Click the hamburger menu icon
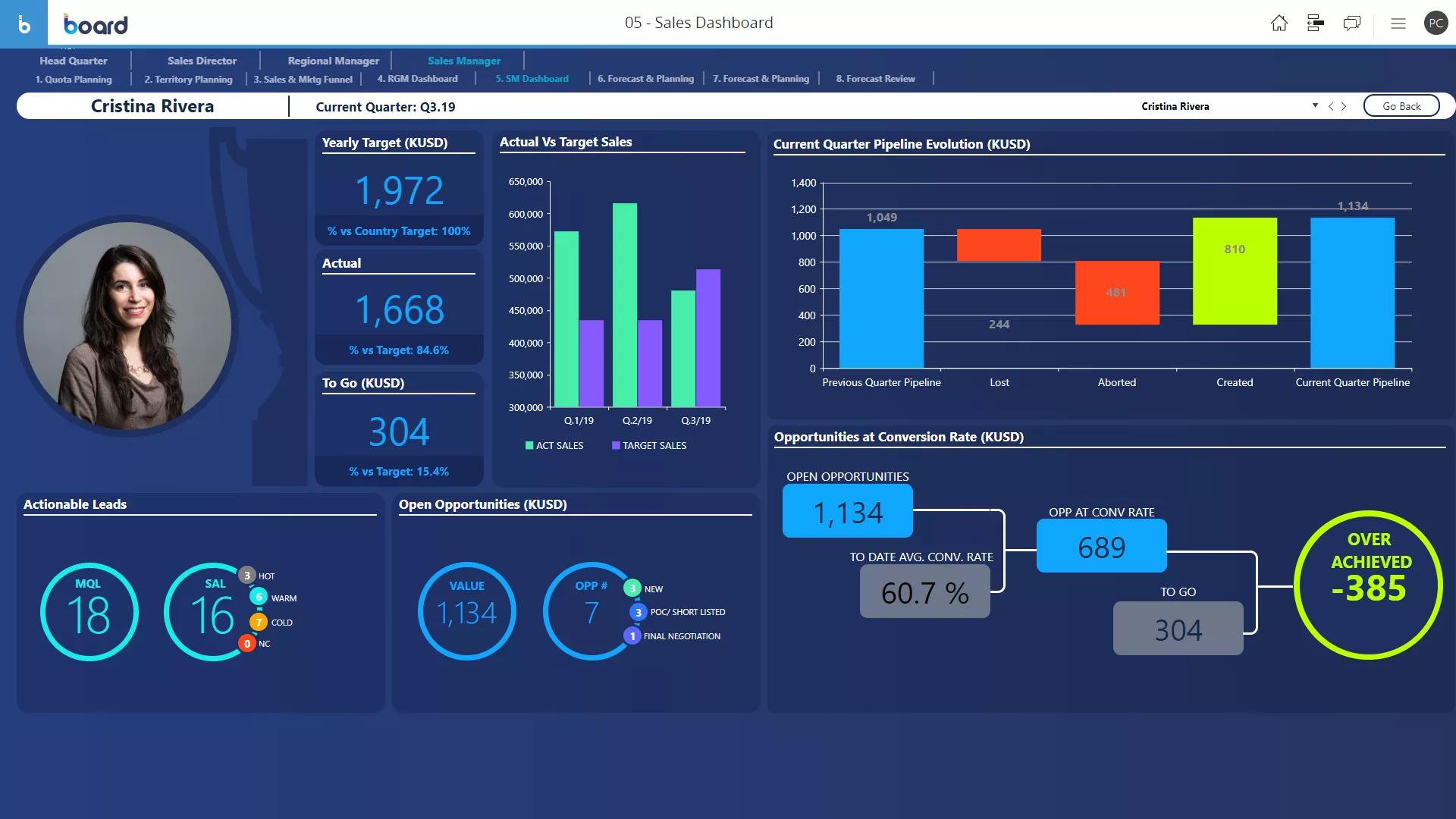Viewport: 1456px width, 819px height. [1398, 22]
